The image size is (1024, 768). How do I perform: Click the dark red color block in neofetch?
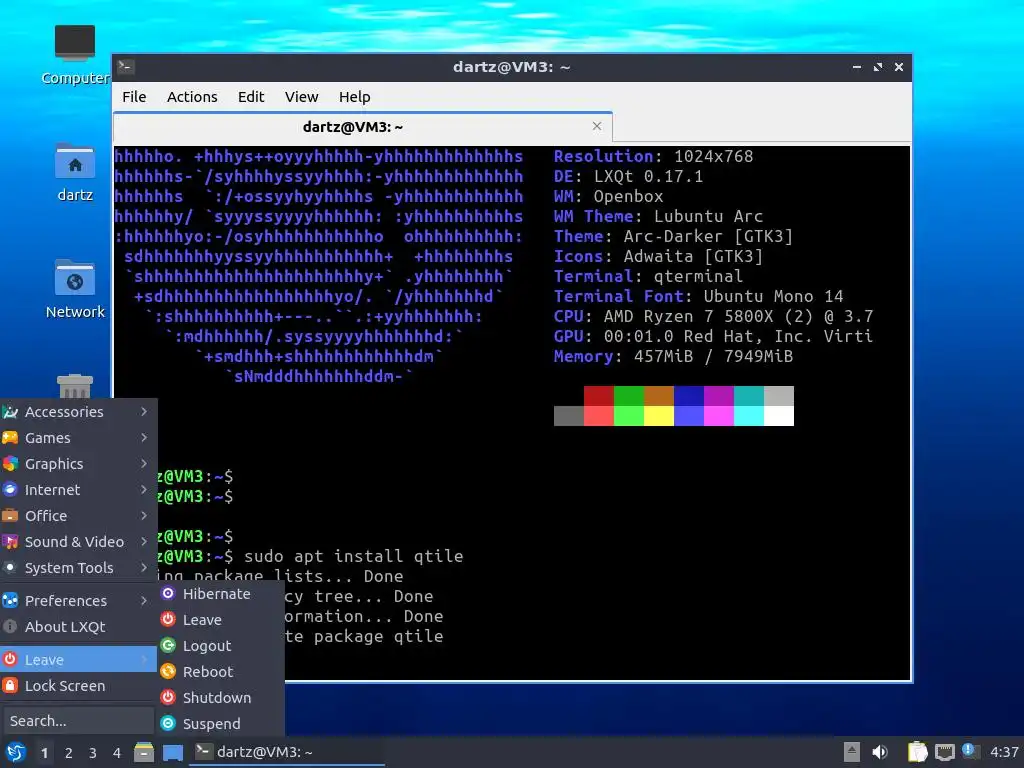pyautogui.click(x=599, y=396)
